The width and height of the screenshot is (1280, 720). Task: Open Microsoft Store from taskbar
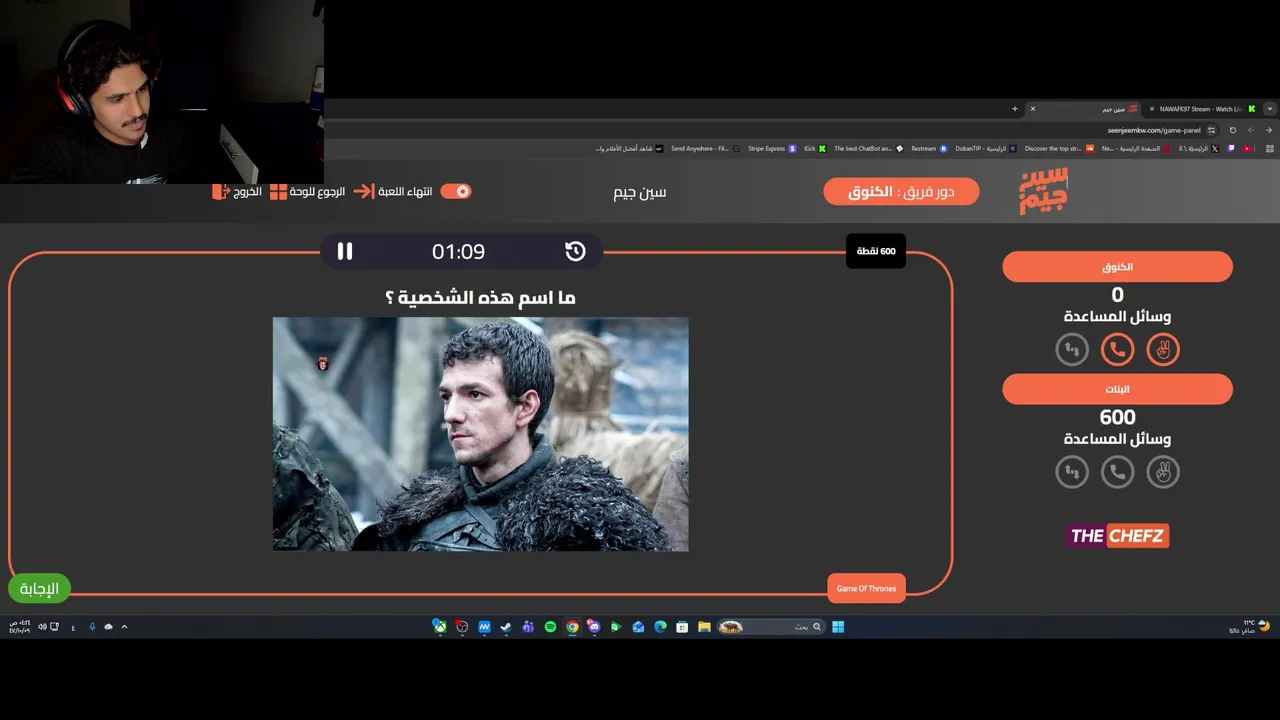coord(682,627)
